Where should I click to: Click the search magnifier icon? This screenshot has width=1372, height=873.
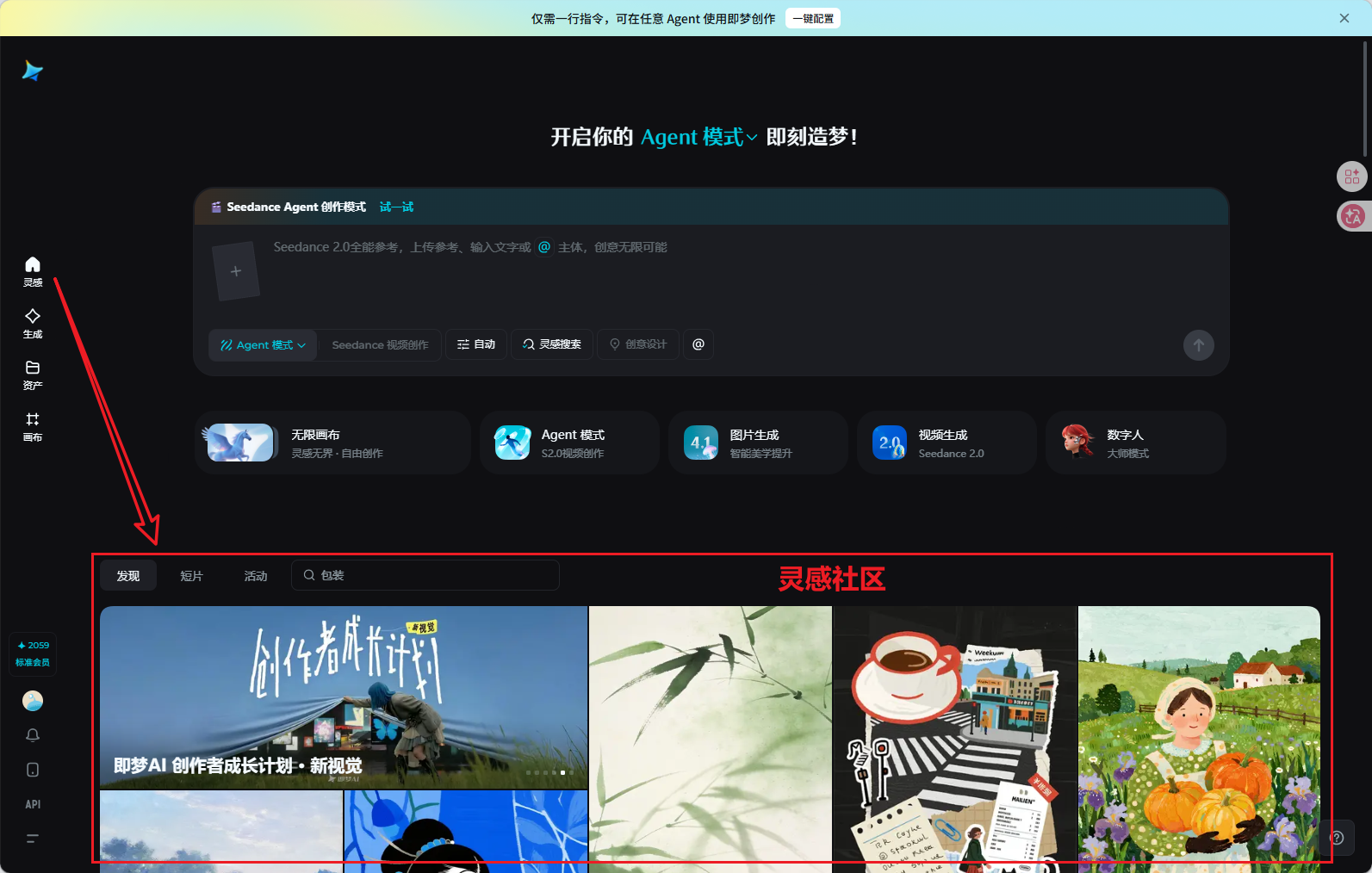[309, 575]
